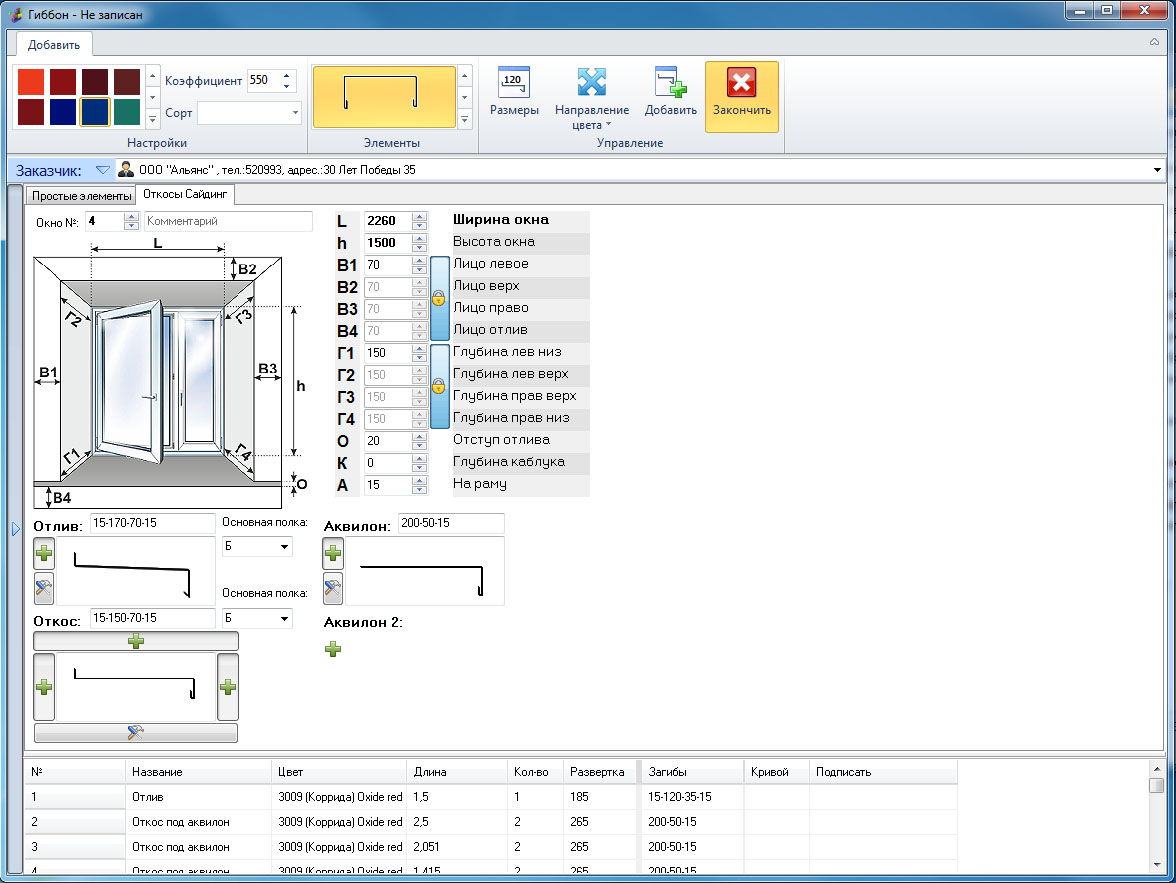Viewport: 1176px width, 883px height.
Task: Open the Сорт dropdown
Action: pos(295,113)
